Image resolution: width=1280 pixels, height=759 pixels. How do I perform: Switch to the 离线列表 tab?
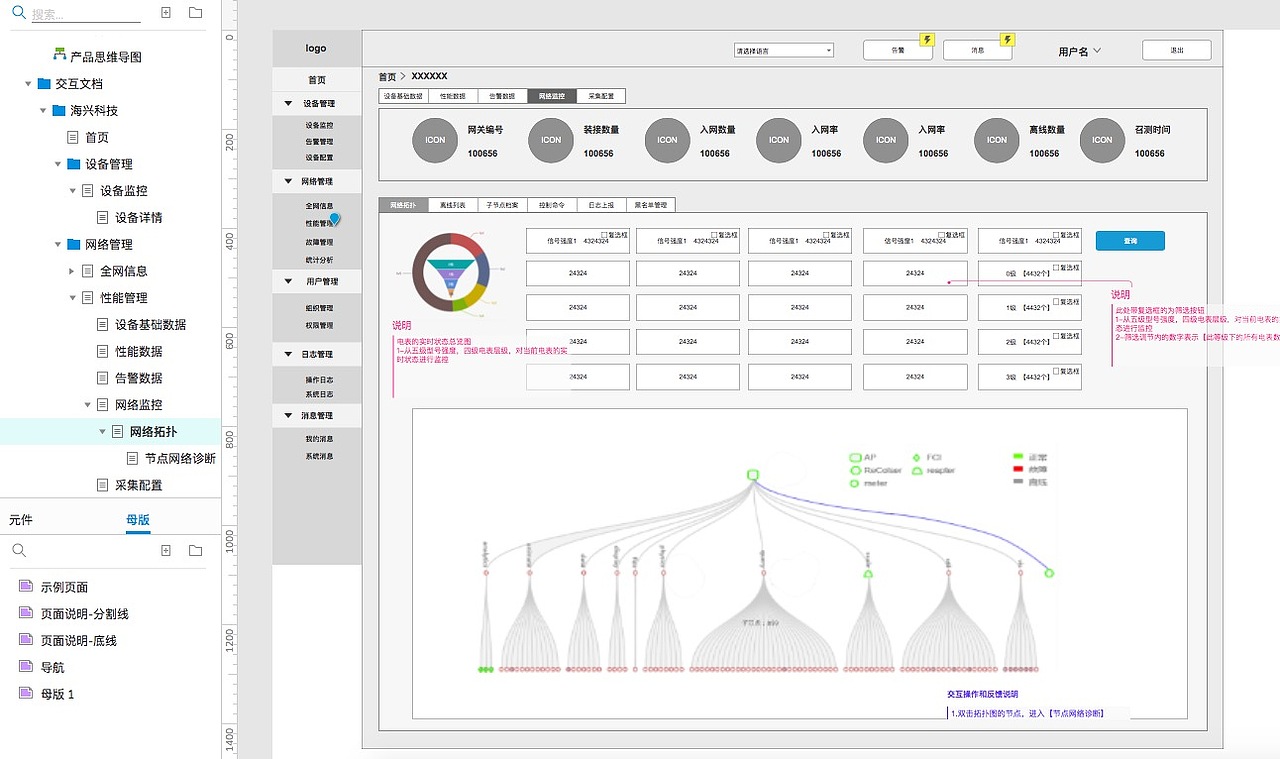tap(452, 205)
